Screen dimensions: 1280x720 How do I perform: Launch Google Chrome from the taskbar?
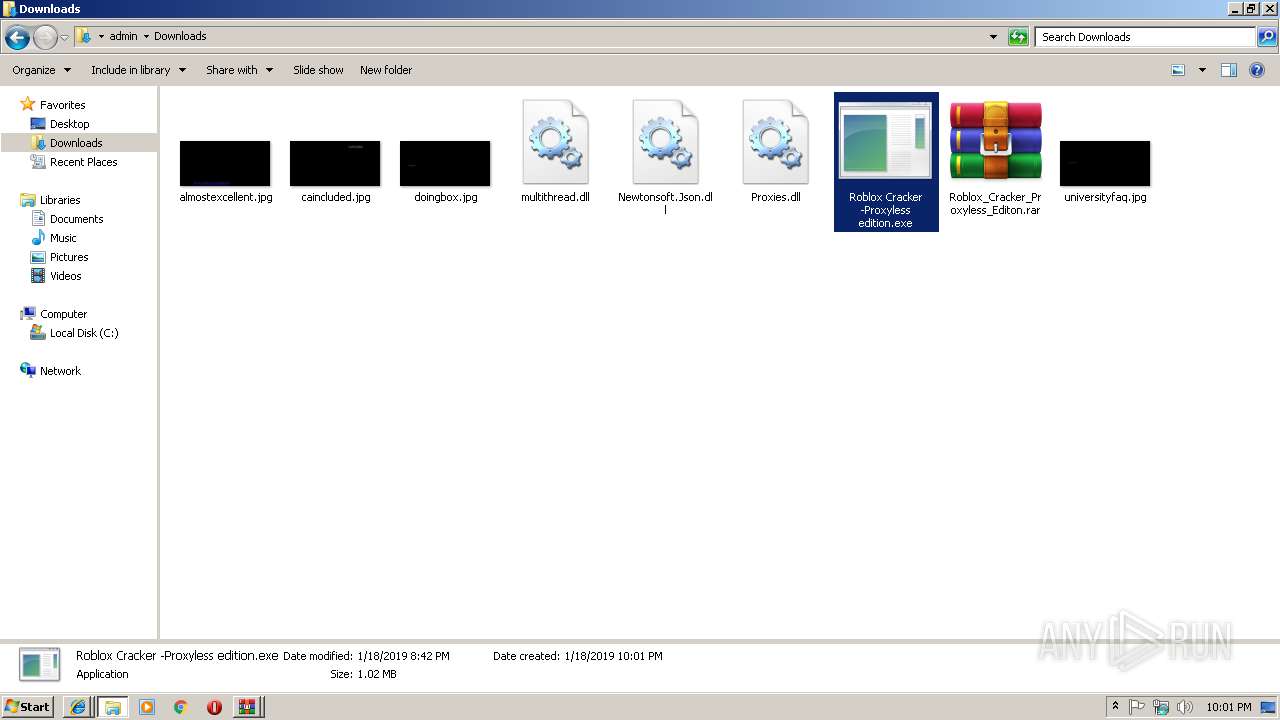point(181,707)
